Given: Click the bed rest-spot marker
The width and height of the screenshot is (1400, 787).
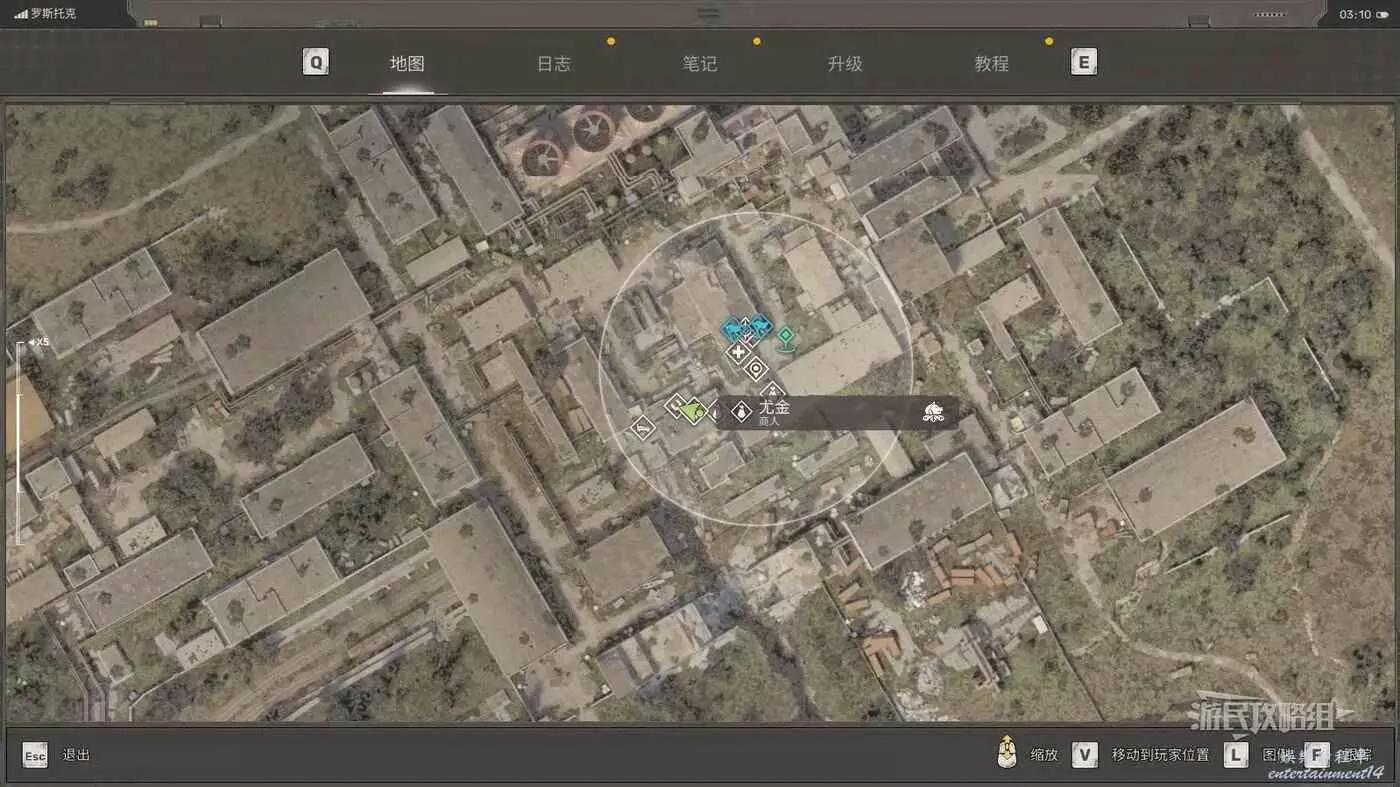Looking at the screenshot, I should pos(641,429).
